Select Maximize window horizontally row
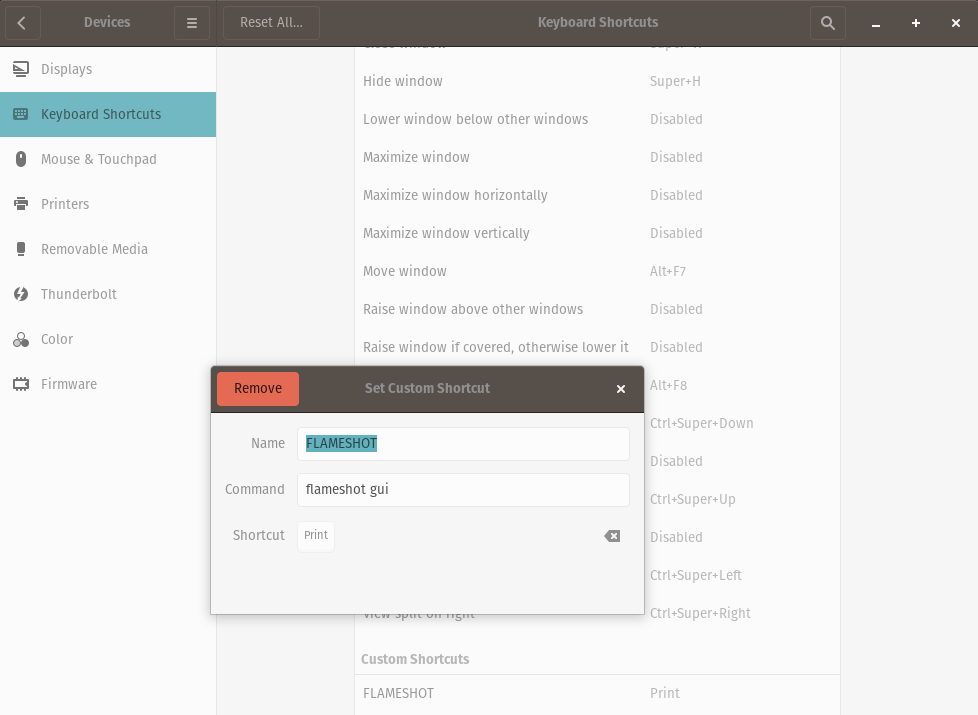The height and width of the screenshot is (715, 978). pos(598,195)
